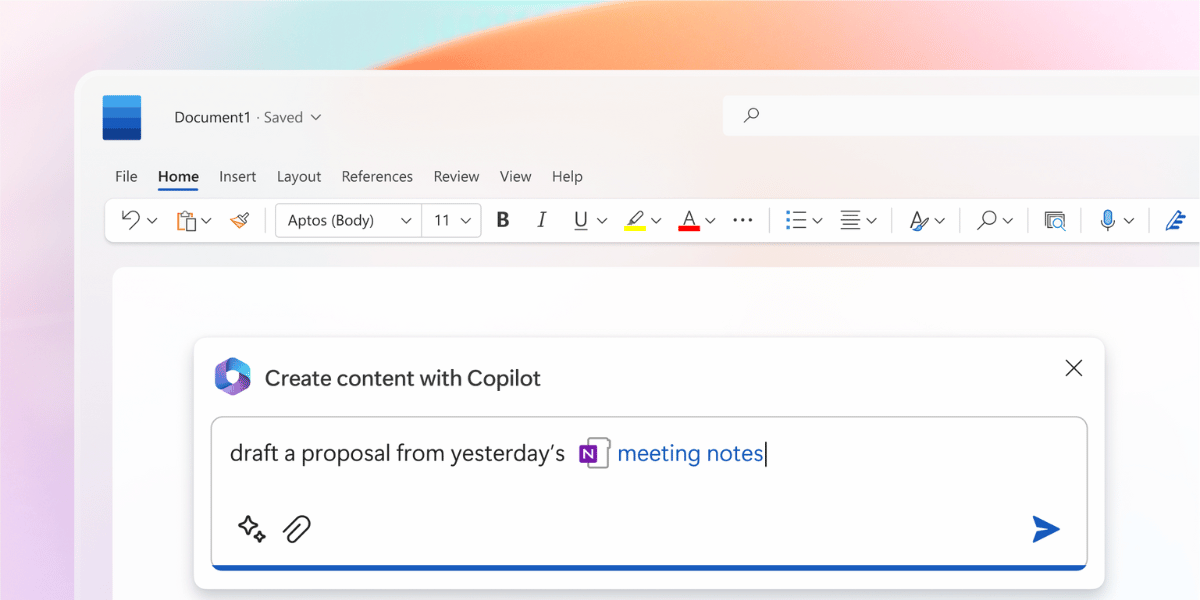Open the View tab

[x=515, y=176]
